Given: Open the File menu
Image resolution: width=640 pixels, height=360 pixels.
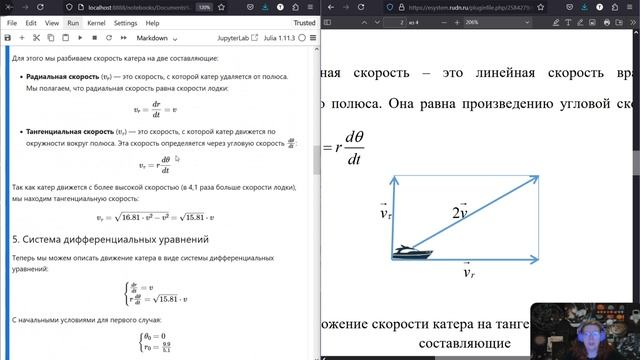Looking at the screenshot, I should pos(12,23).
